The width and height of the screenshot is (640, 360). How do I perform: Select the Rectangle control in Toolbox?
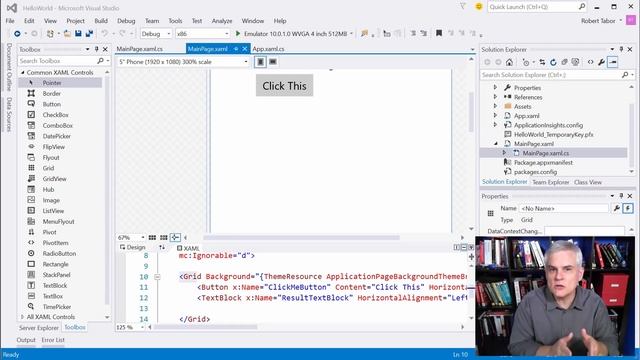[60, 264]
